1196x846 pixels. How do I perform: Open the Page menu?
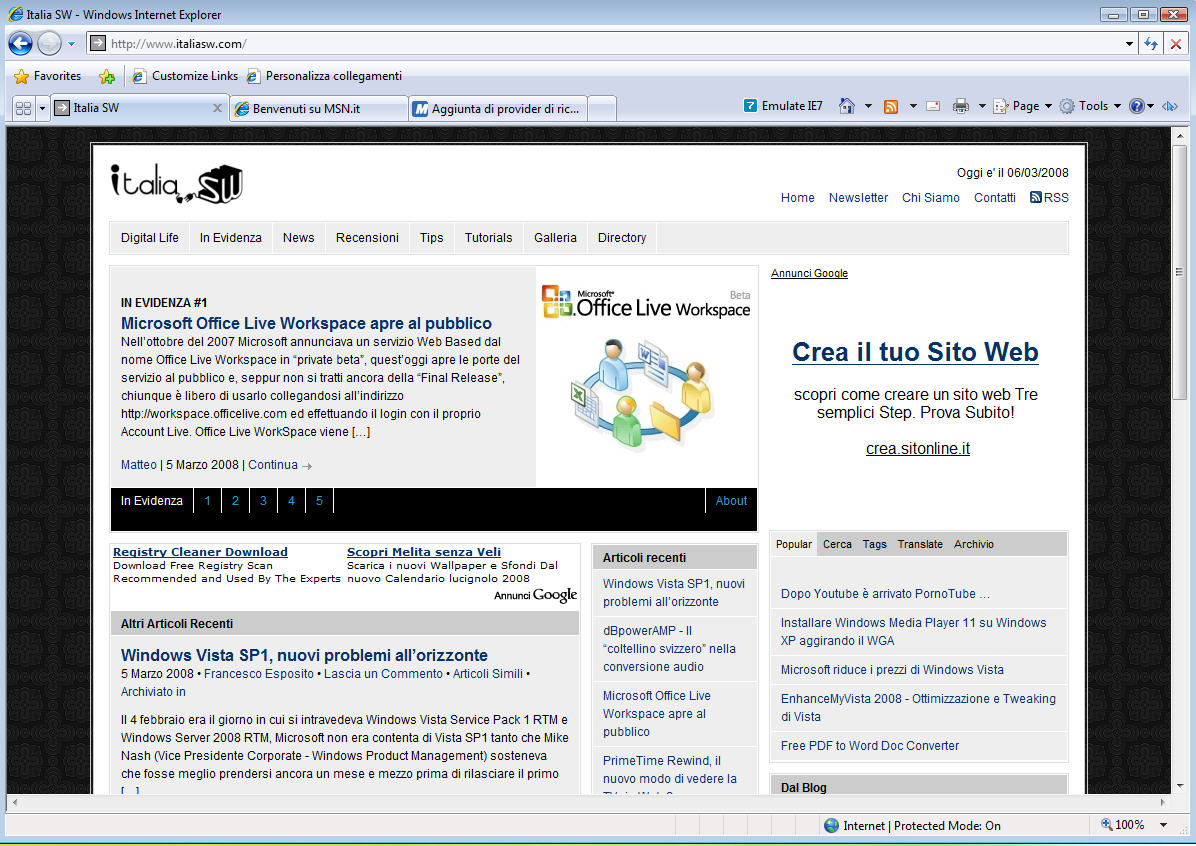[1023, 106]
